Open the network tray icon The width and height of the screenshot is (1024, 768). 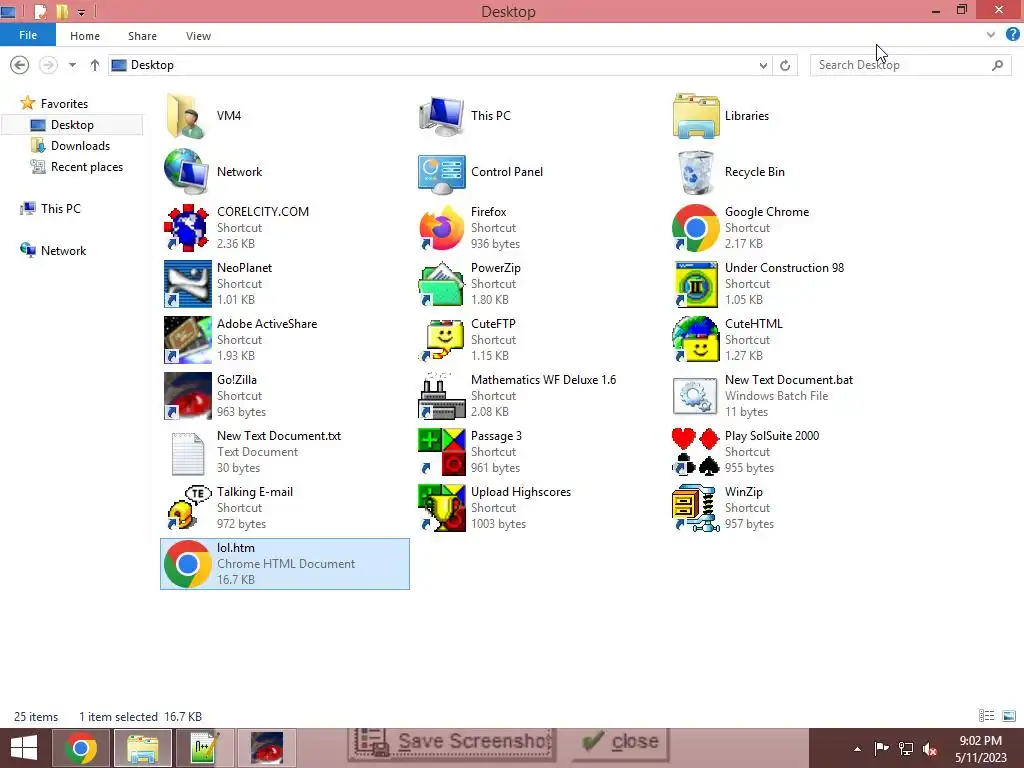click(x=906, y=748)
